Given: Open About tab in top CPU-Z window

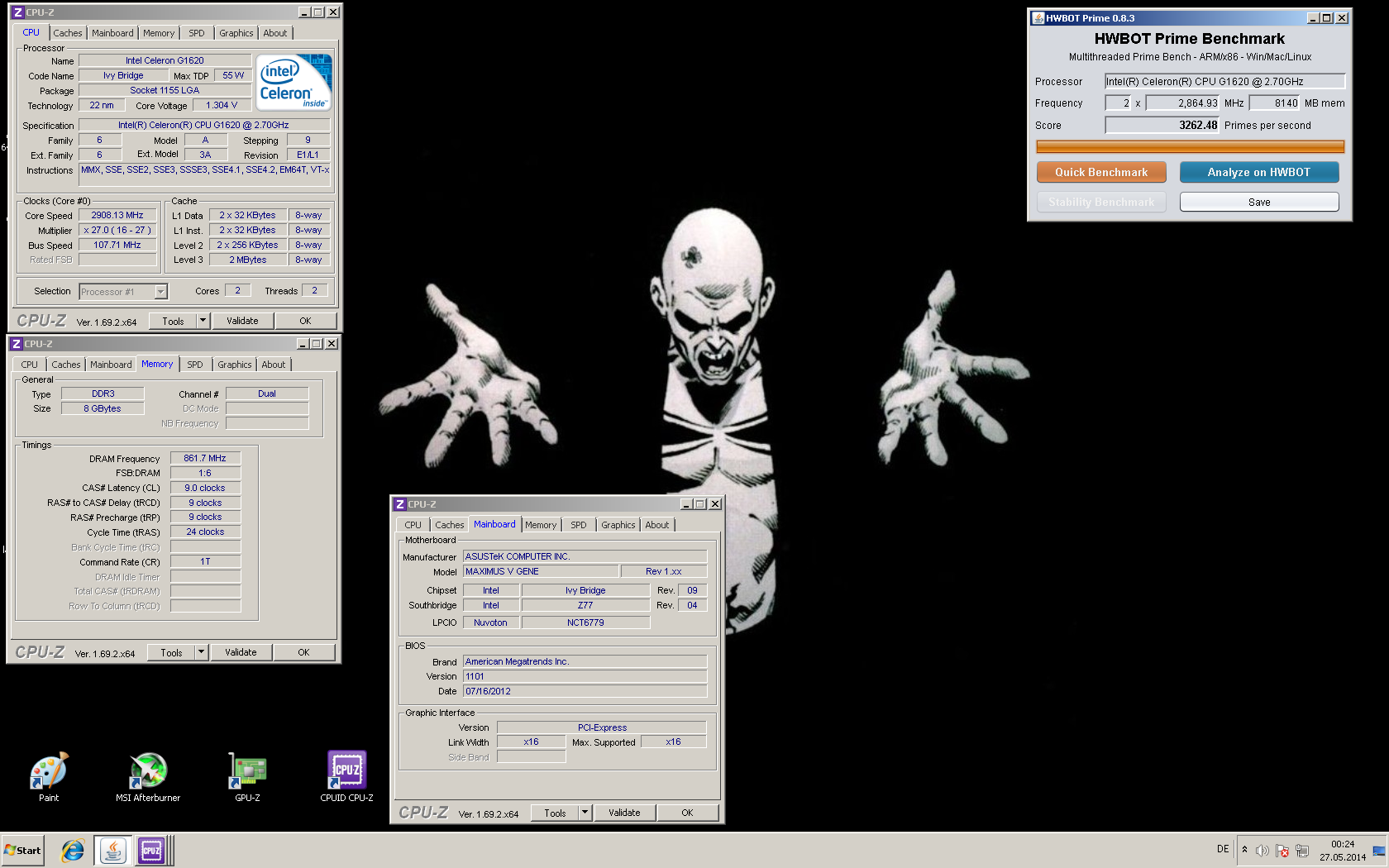Looking at the screenshot, I should pyautogui.click(x=275, y=33).
